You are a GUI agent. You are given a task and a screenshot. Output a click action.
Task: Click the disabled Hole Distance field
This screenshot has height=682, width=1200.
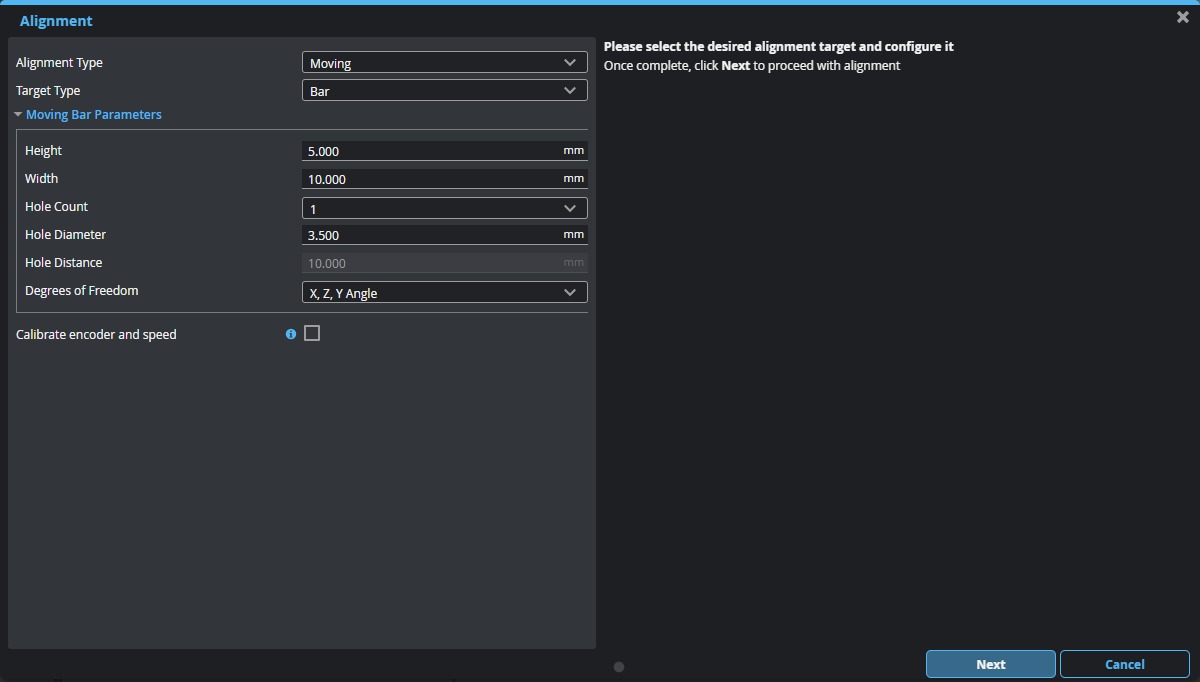430,263
